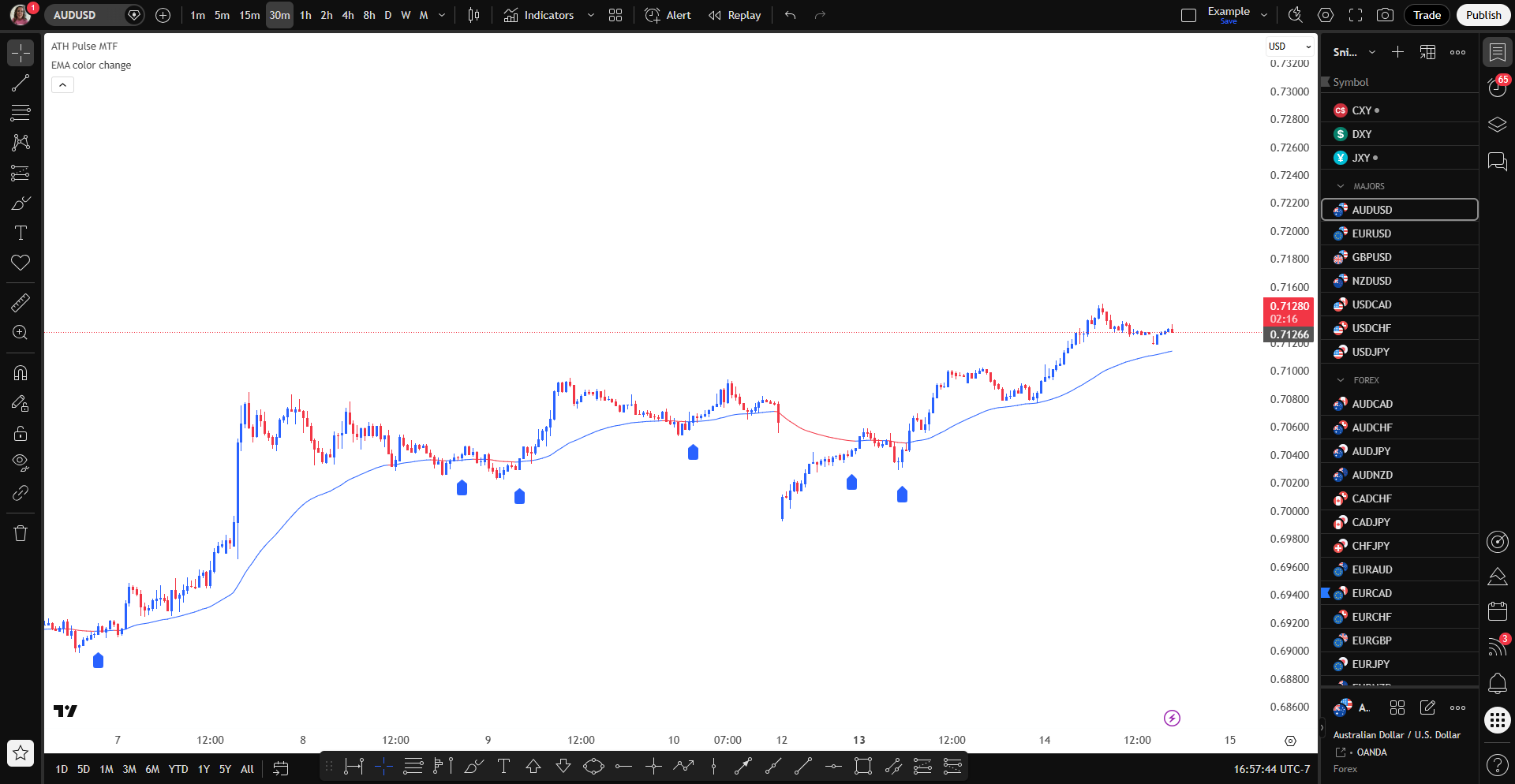Take a chart snapshot with the camera icon
The height and width of the screenshot is (784, 1515).
[1385, 15]
